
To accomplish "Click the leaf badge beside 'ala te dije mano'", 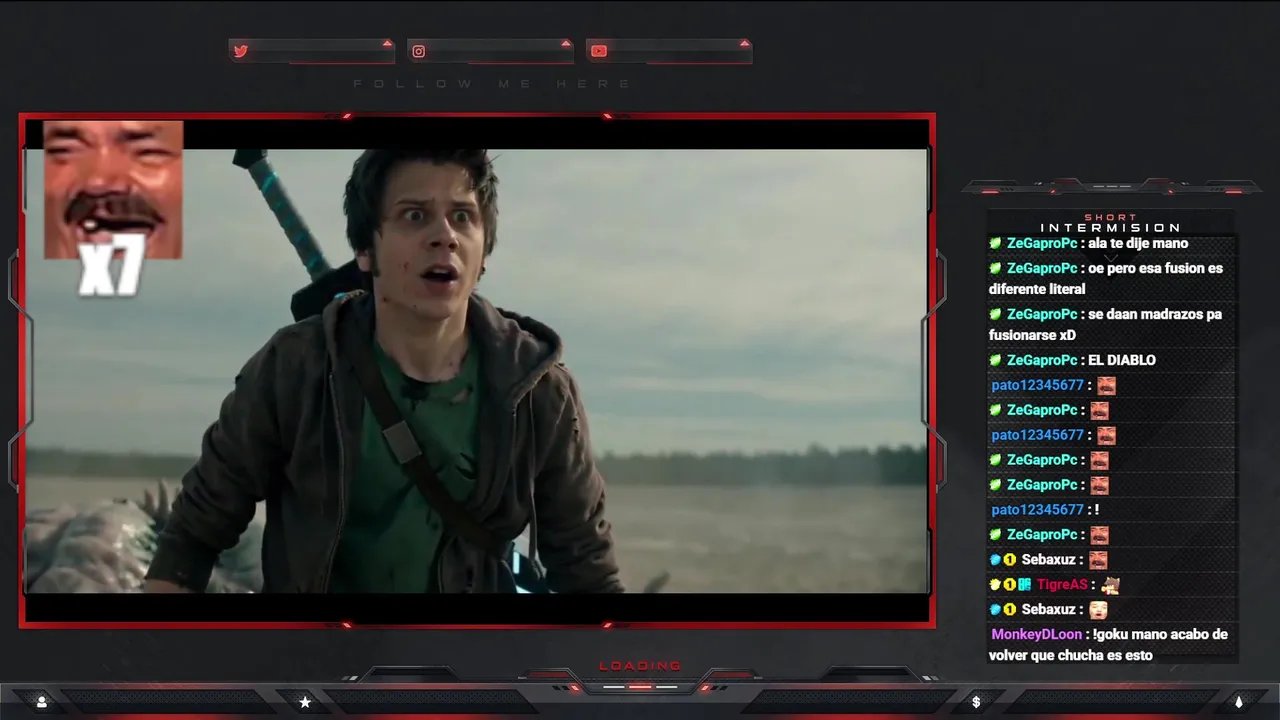I will pos(995,243).
